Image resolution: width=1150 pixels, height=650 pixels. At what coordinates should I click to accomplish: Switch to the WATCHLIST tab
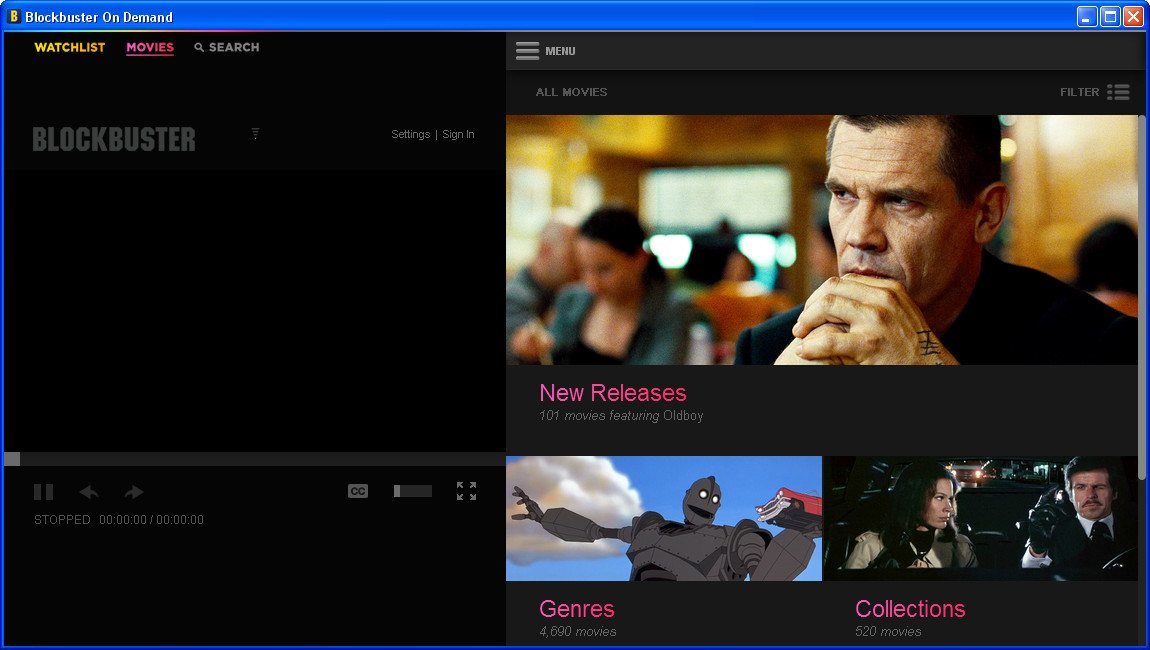[x=70, y=47]
